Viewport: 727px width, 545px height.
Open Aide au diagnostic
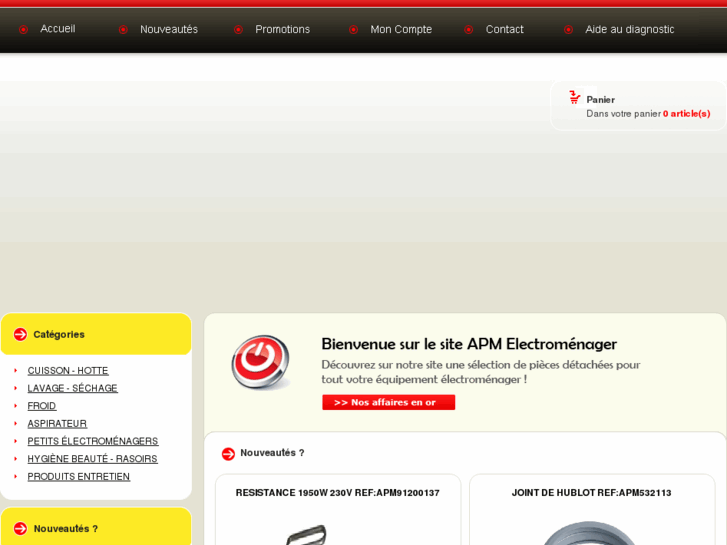(630, 29)
